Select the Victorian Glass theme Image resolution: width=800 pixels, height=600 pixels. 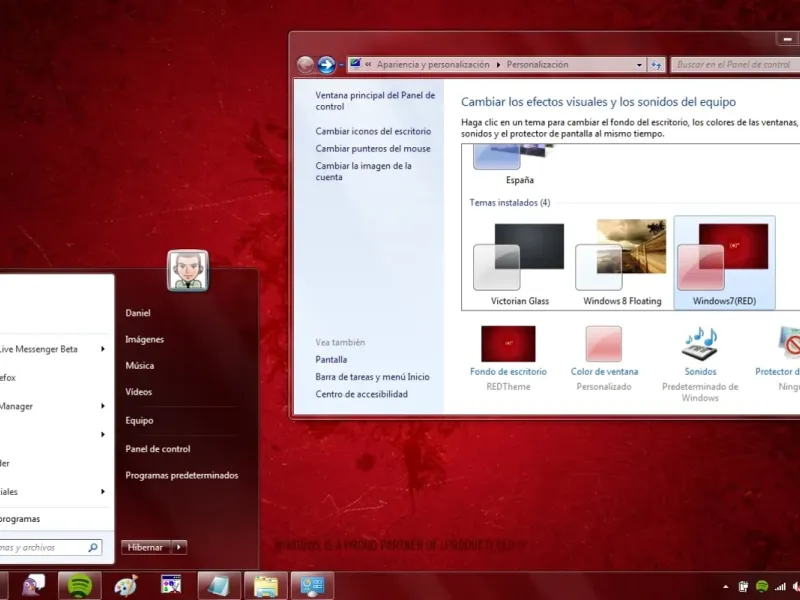tap(519, 263)
